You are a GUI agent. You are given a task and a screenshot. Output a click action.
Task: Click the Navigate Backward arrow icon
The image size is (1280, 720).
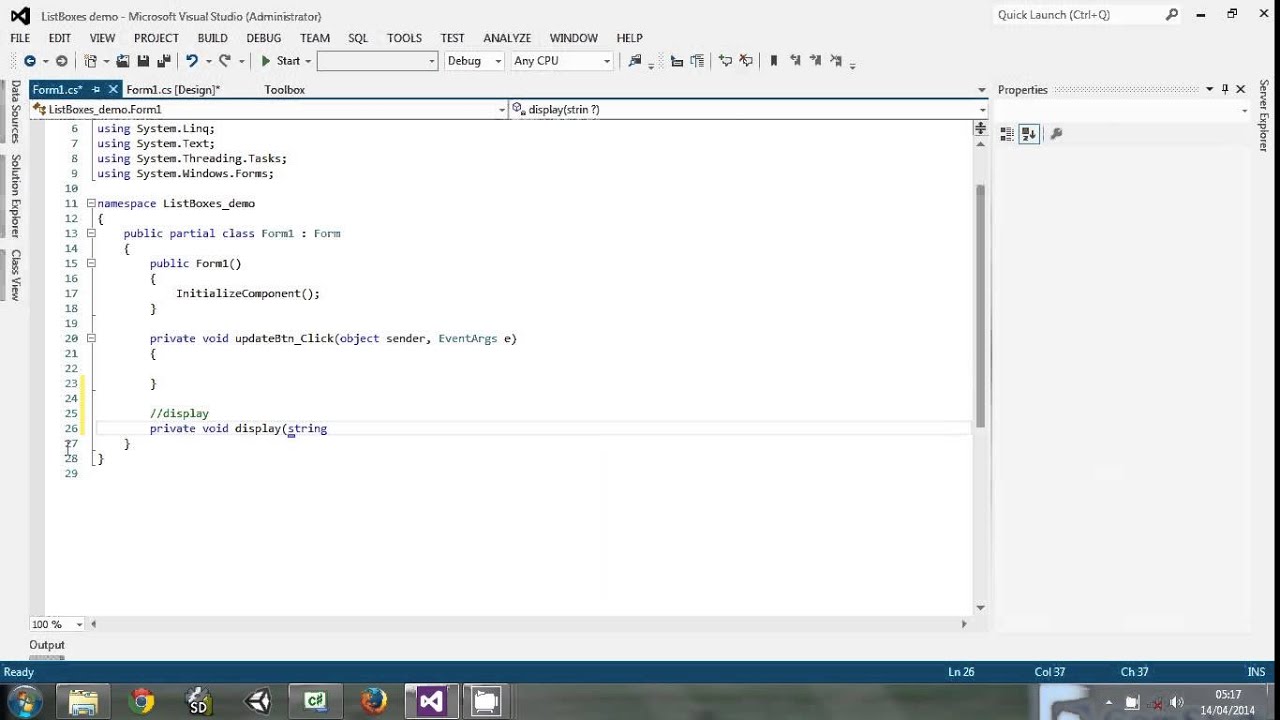click(x=29, y=61)
